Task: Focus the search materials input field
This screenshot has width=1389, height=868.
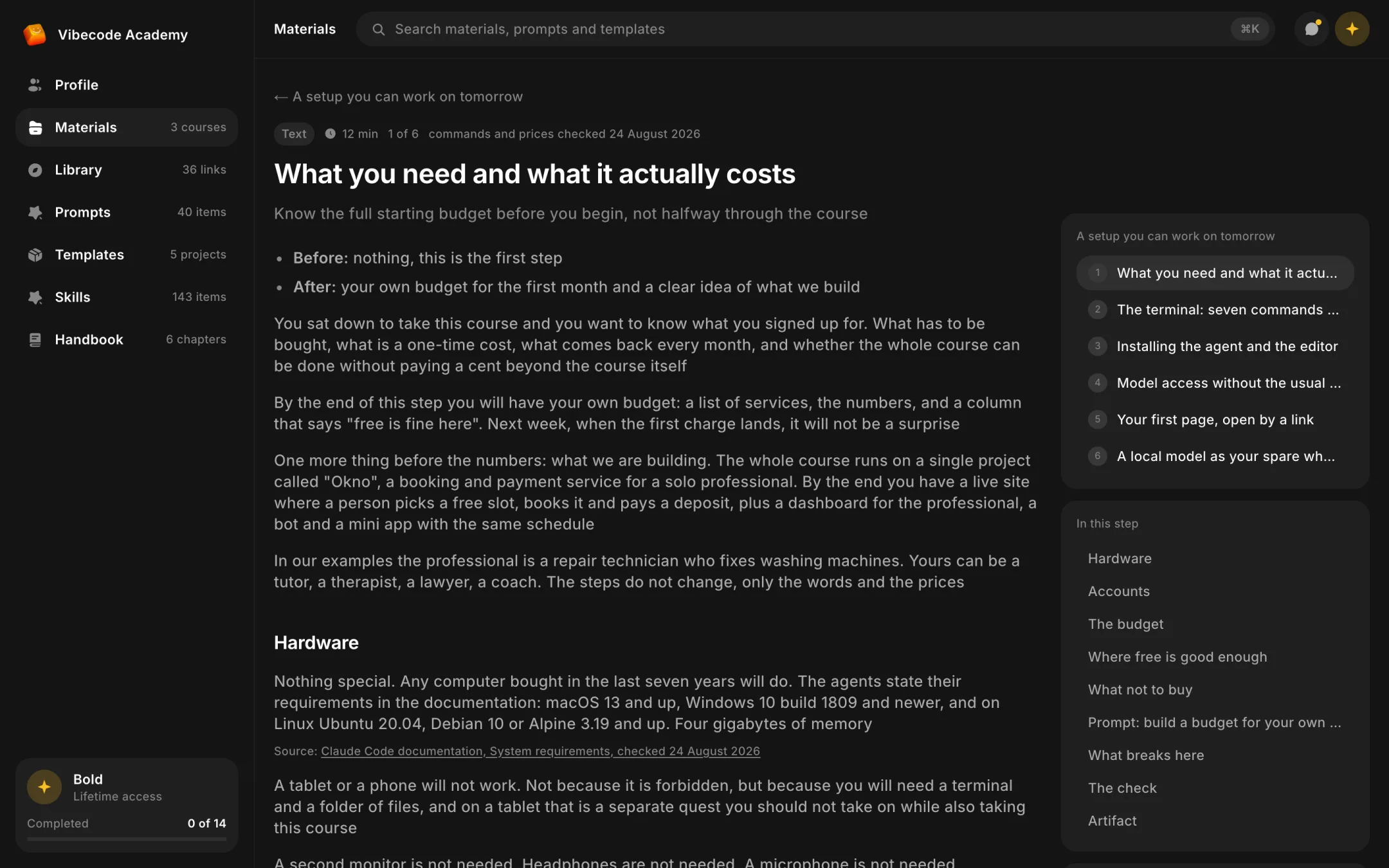Action: click(815, 29)
